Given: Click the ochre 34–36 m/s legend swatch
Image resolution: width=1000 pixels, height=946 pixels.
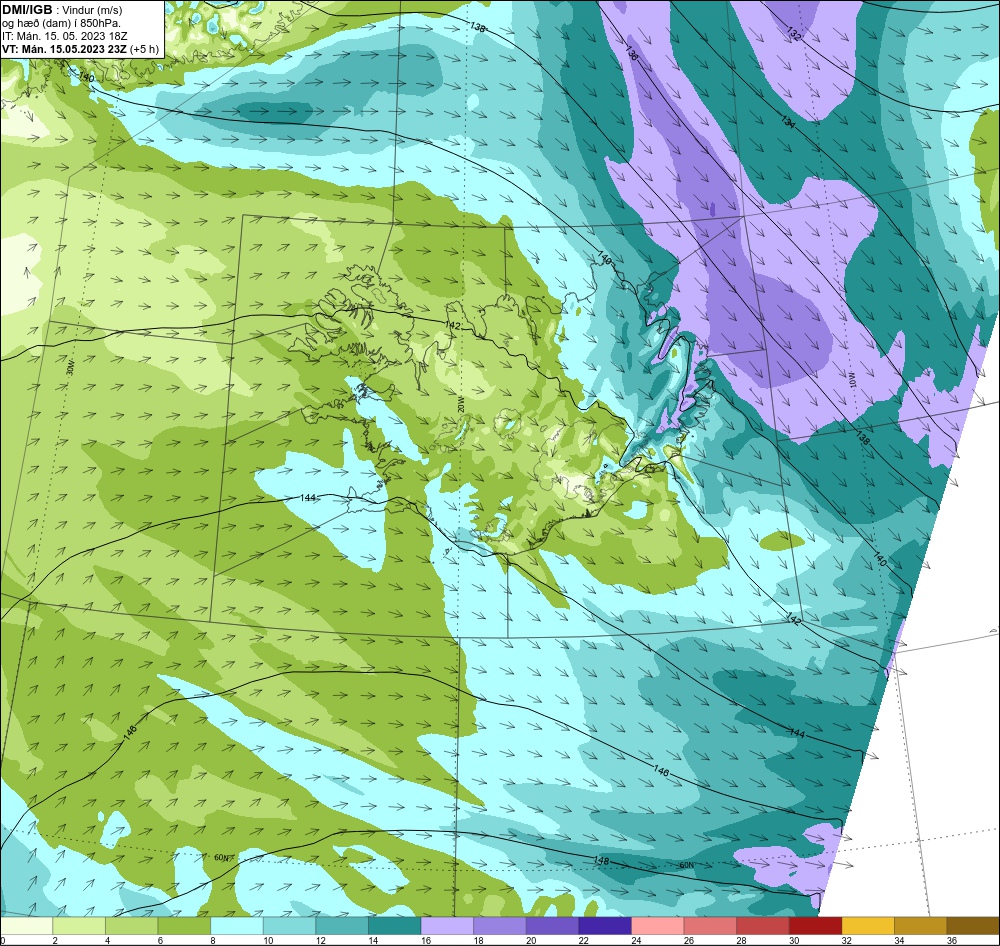Looking at the screenshot, I should (x=921, y=925).
